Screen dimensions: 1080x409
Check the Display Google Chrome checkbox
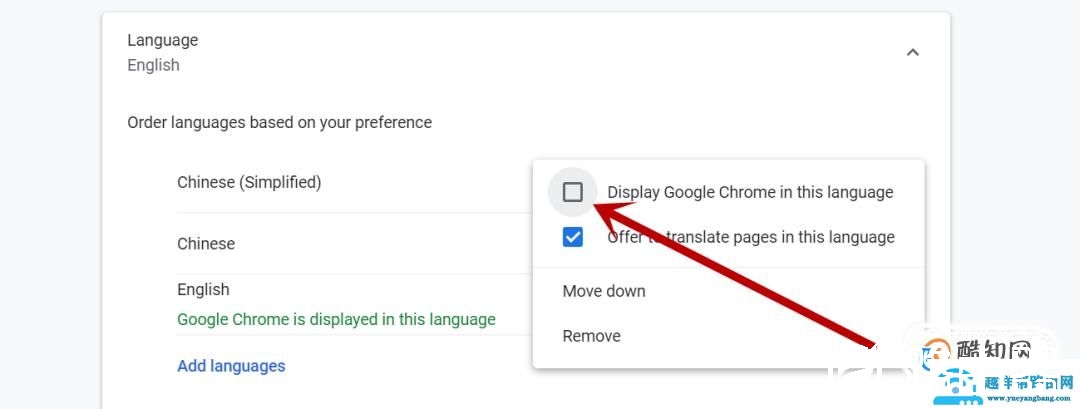click(x=573, y=192)
